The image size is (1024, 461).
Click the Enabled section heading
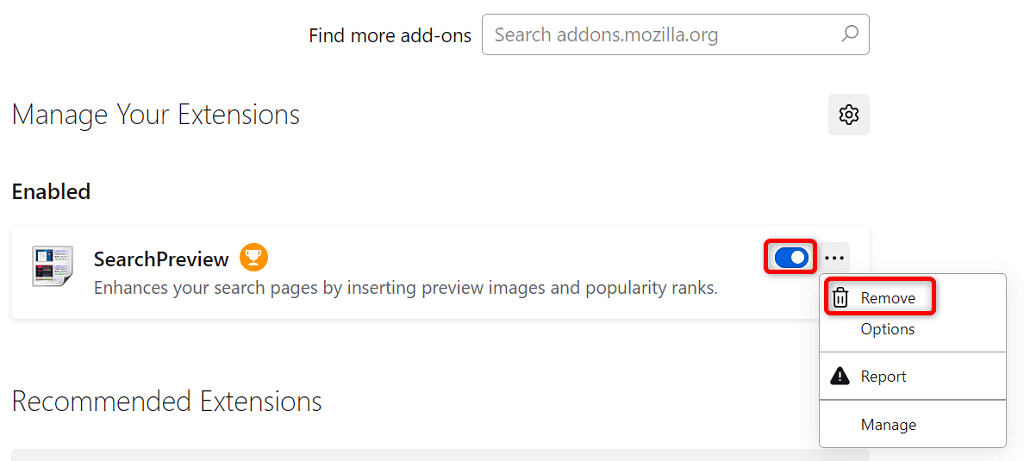(51, 191)
